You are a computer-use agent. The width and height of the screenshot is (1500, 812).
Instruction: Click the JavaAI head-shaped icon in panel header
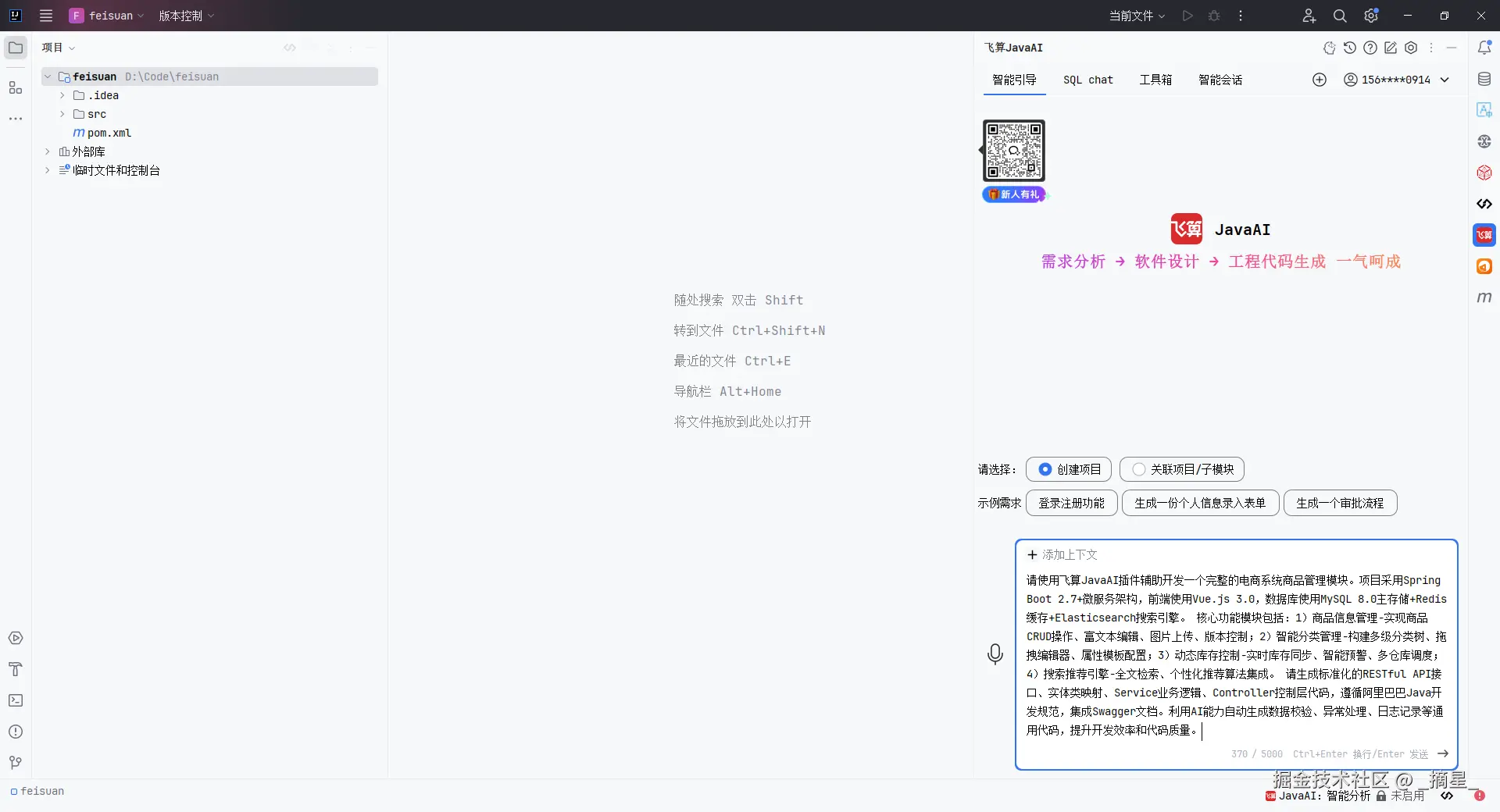1330,48
